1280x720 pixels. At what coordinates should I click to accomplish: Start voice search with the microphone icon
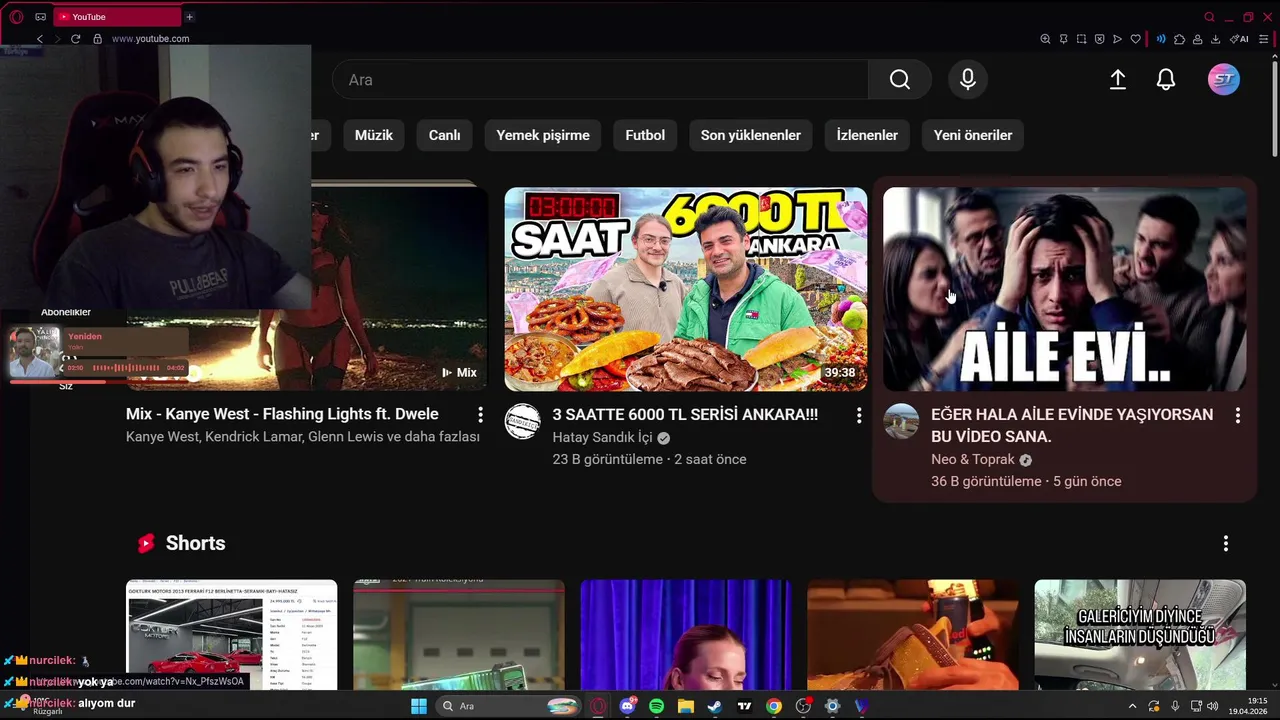coord(968,80)
